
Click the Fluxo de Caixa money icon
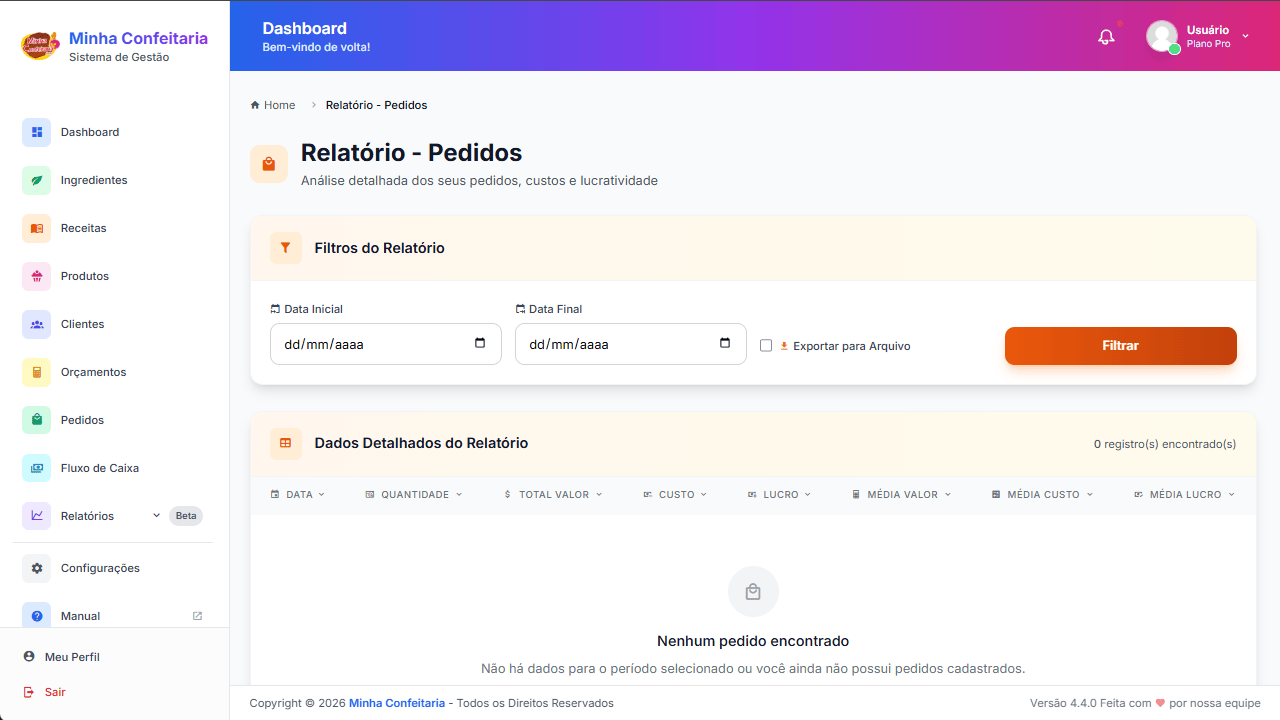[x=37, y=468]
